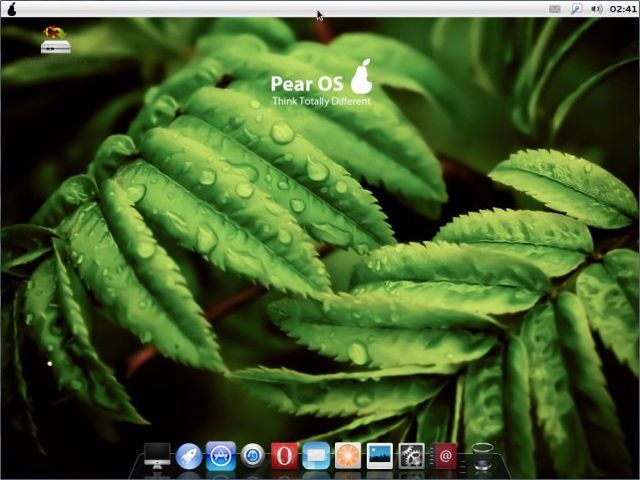Launch the Opera browser from dock
Screen dimensions: 640x480
tap(284, 457)
